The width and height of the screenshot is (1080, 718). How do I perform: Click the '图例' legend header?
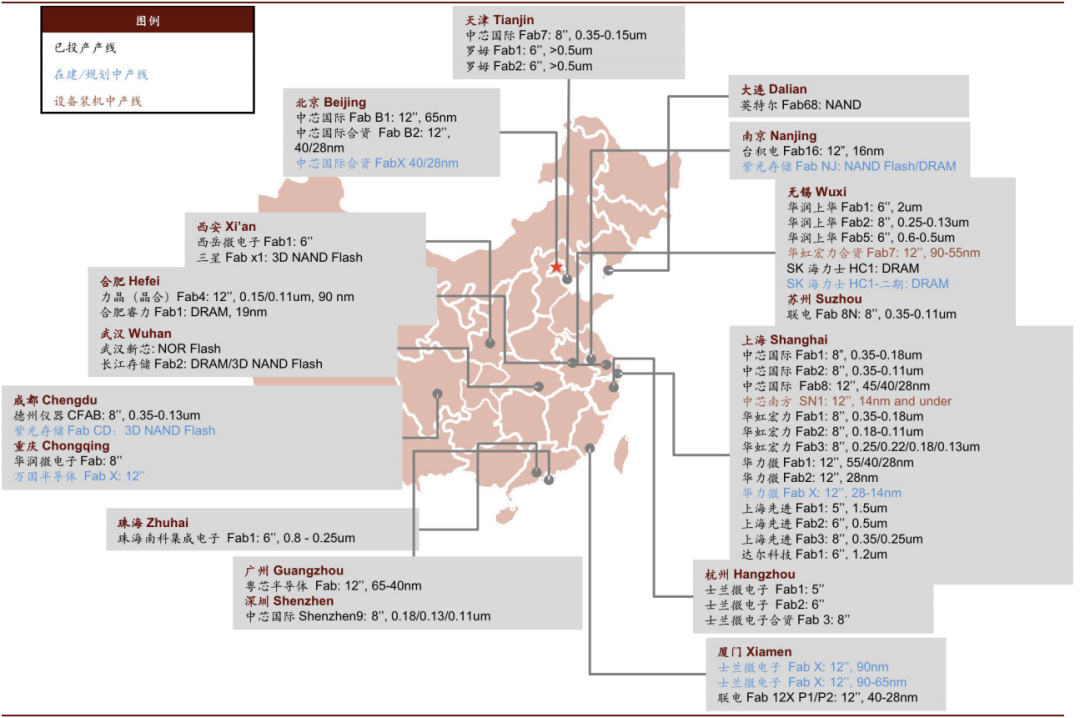tap(147, 21)
